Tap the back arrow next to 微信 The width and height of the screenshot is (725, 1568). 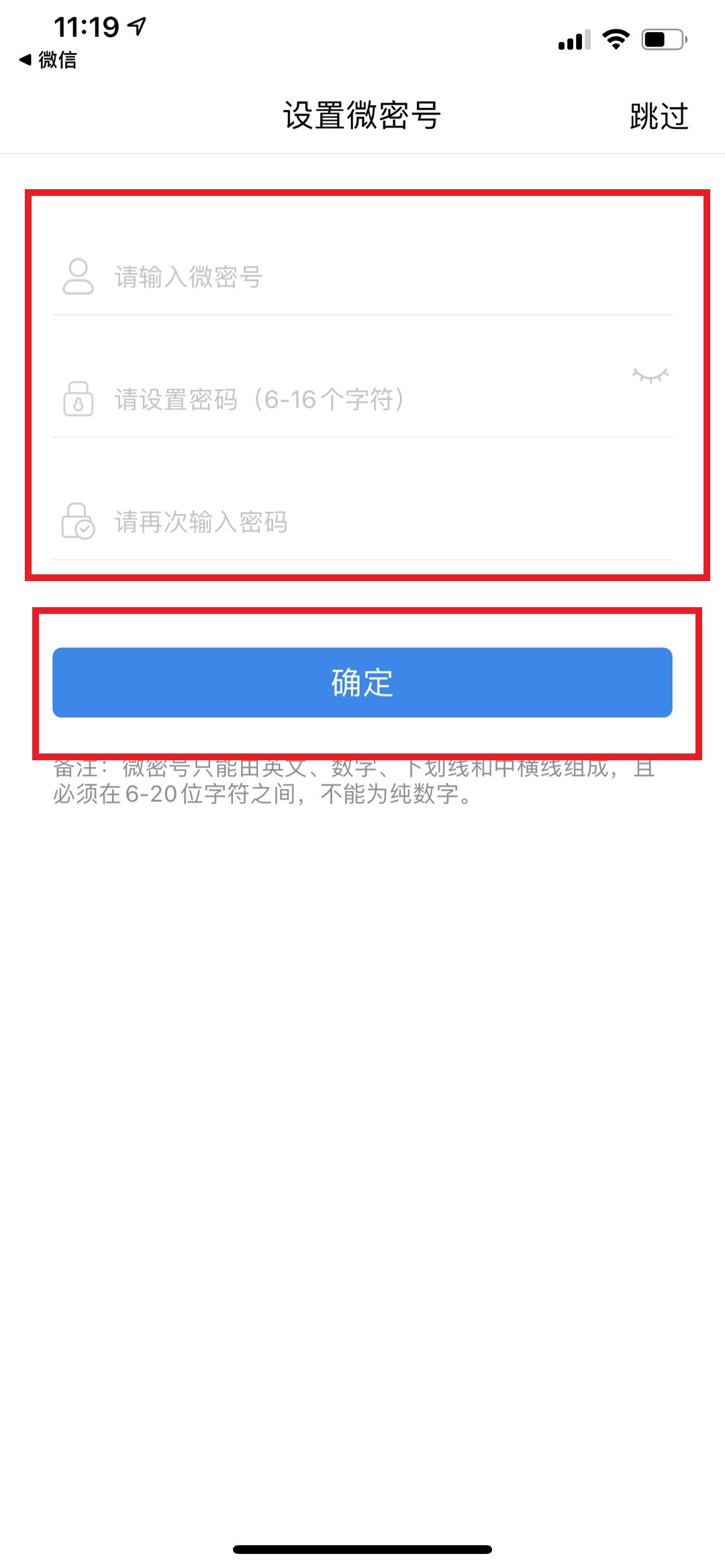(26, 60)
